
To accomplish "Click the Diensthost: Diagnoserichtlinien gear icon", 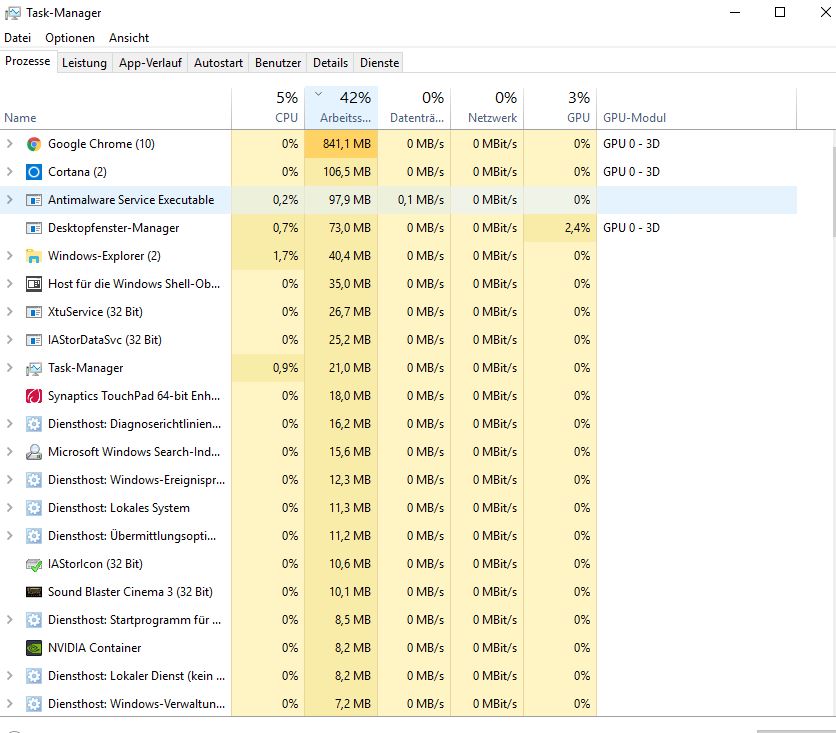I will (34, 424).
